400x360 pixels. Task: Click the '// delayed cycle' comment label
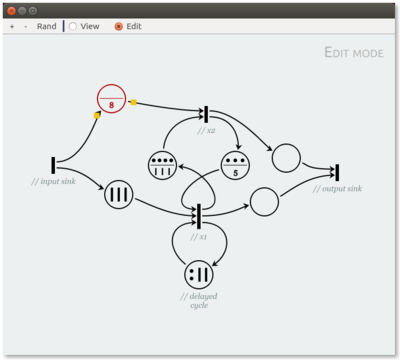[199, 301]
